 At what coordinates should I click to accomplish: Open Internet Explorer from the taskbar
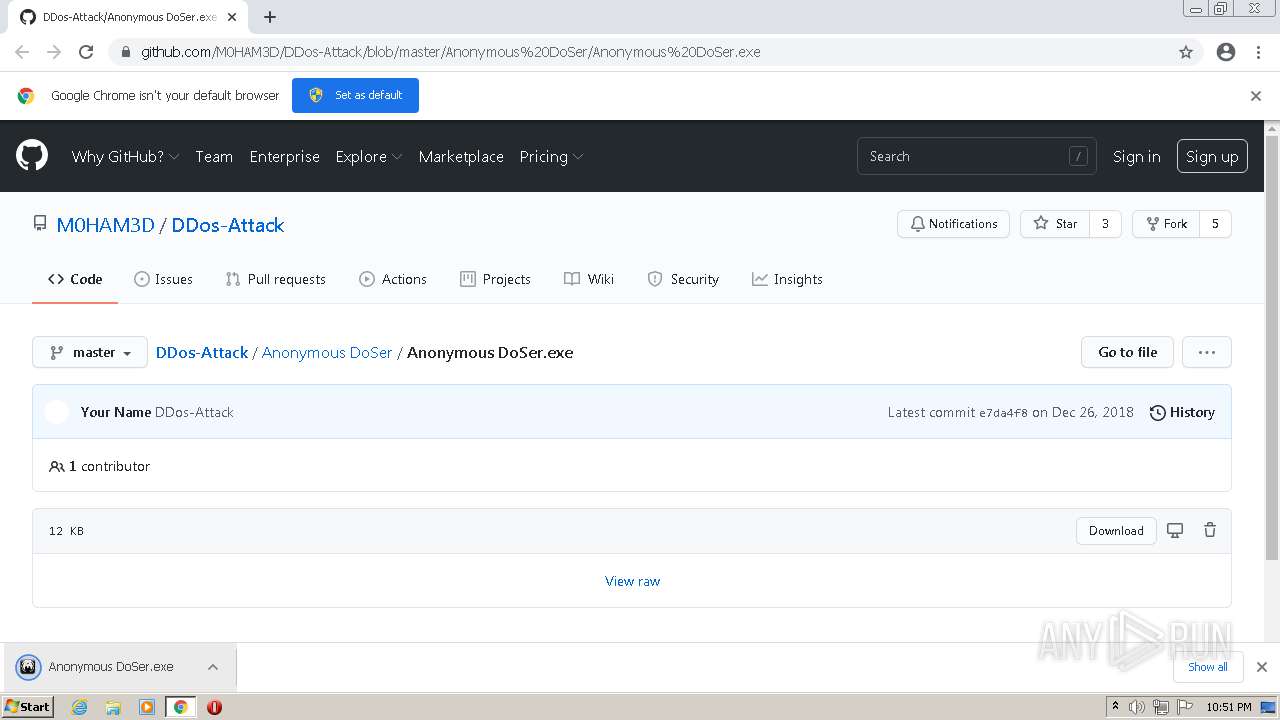click(79, 707)
